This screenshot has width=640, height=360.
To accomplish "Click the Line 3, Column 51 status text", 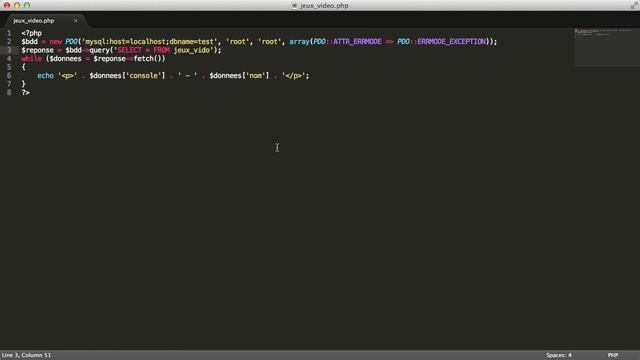I will (27, 355).
